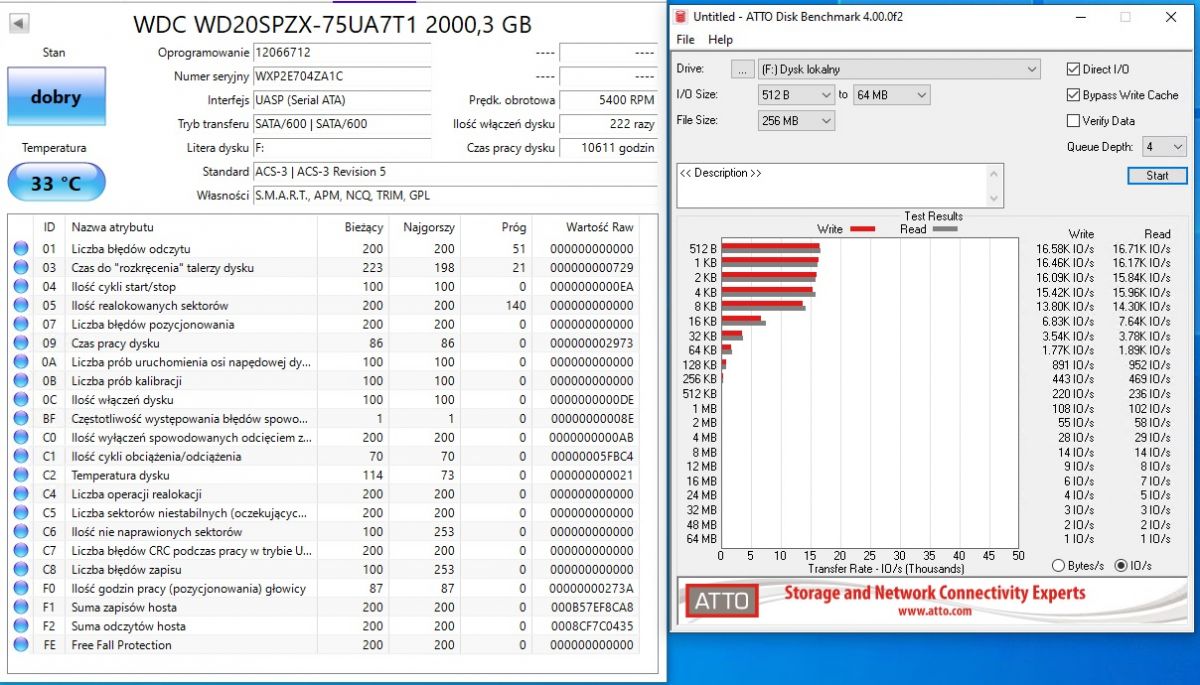This screenshot has height=685, width=1200.
Task: Select the Bytes/s radio button
Action: point(1058,565)
